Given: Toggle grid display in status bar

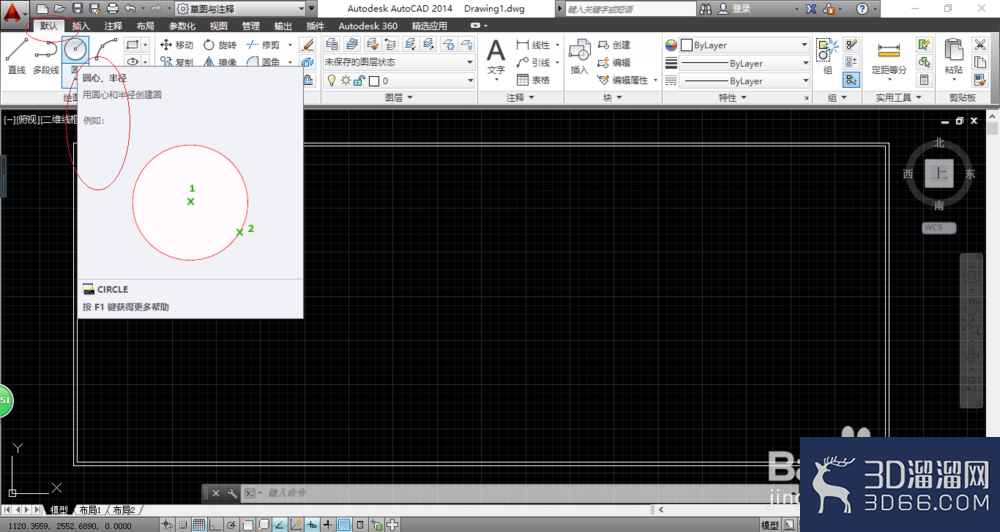Looking at the screenshot, I should coord(199,525).
